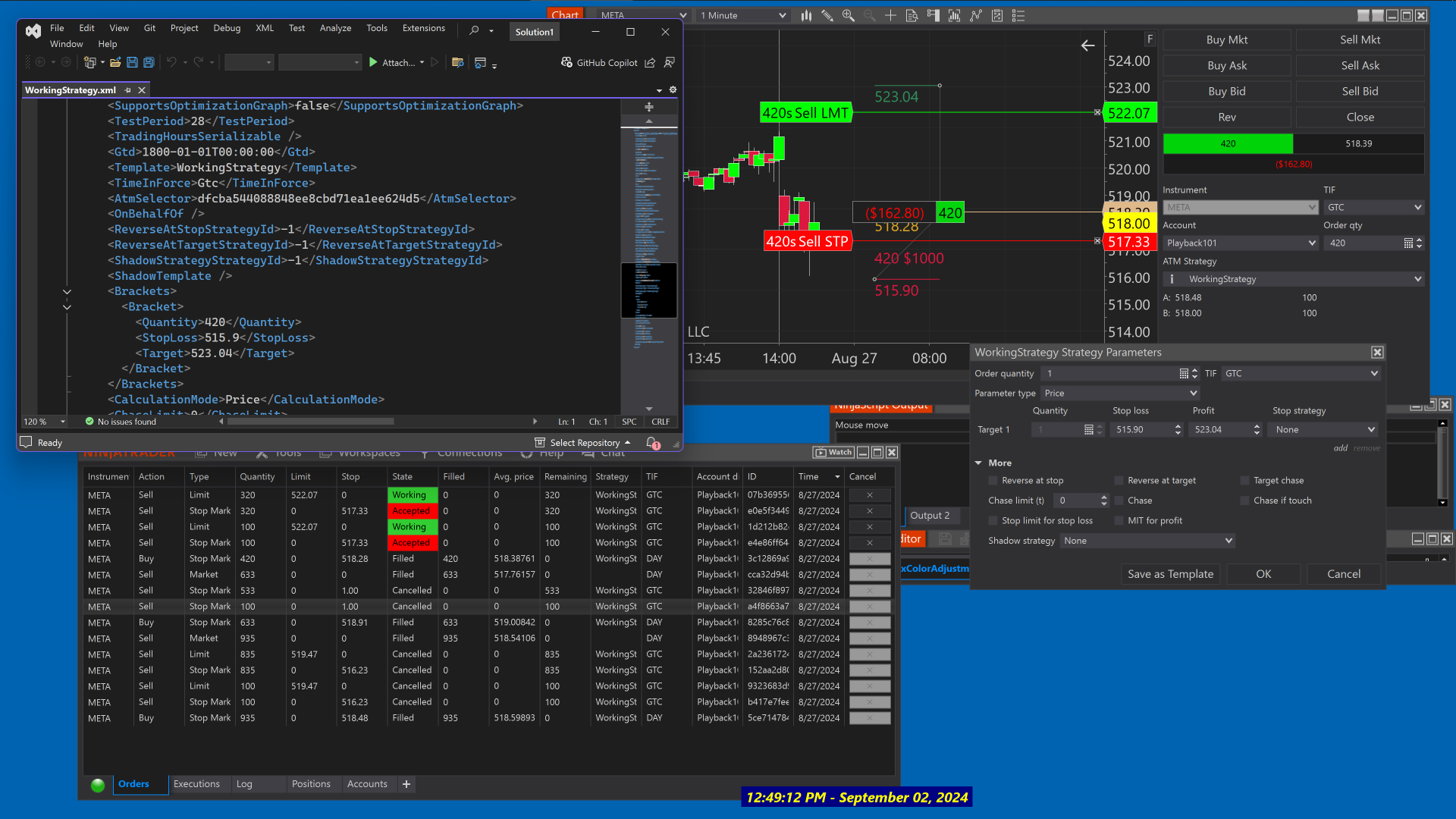Click the chart zoom in magnifier

pyautogui.click(x=848, y=15)
